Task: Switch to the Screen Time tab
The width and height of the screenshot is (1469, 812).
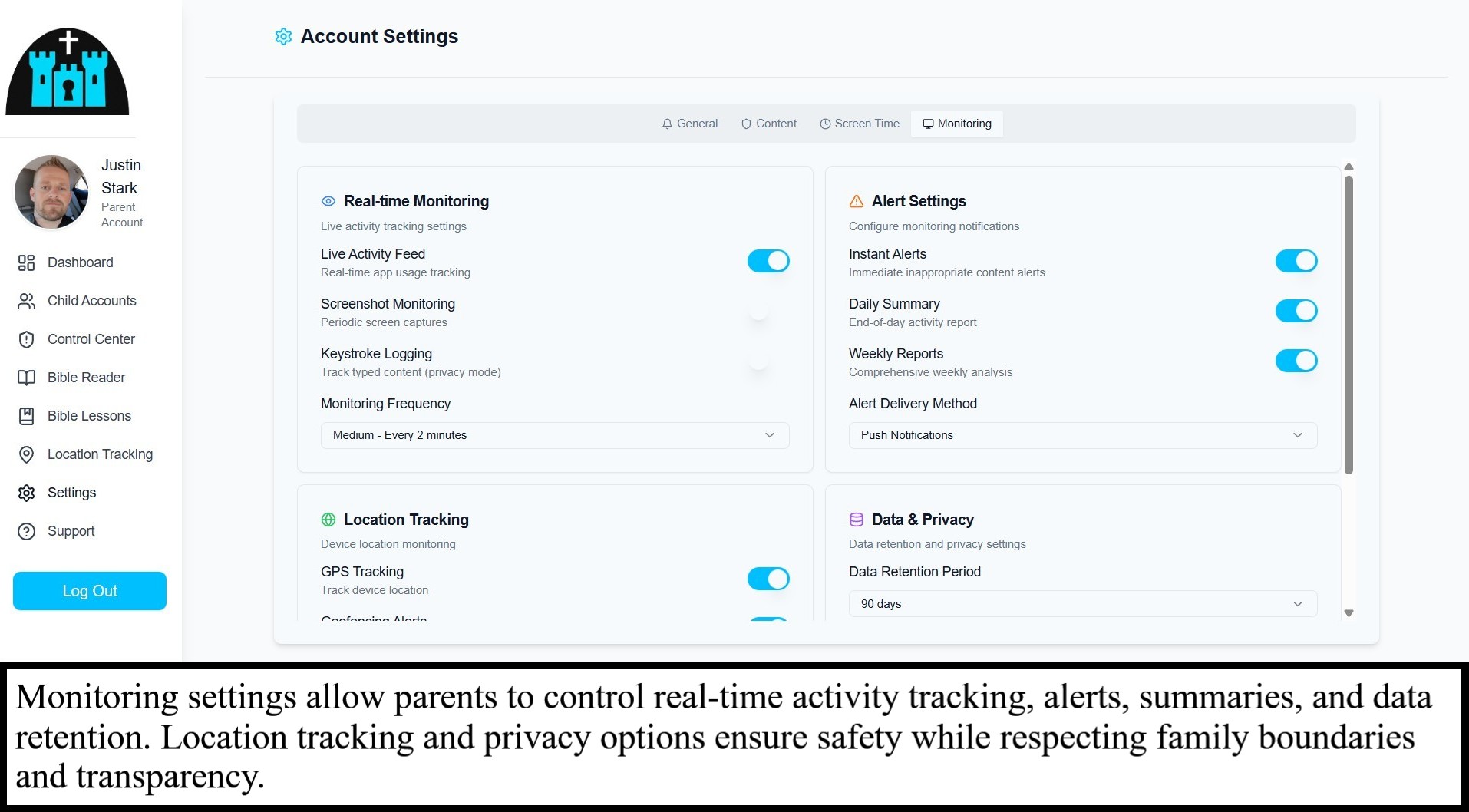Action: [859, 124]
